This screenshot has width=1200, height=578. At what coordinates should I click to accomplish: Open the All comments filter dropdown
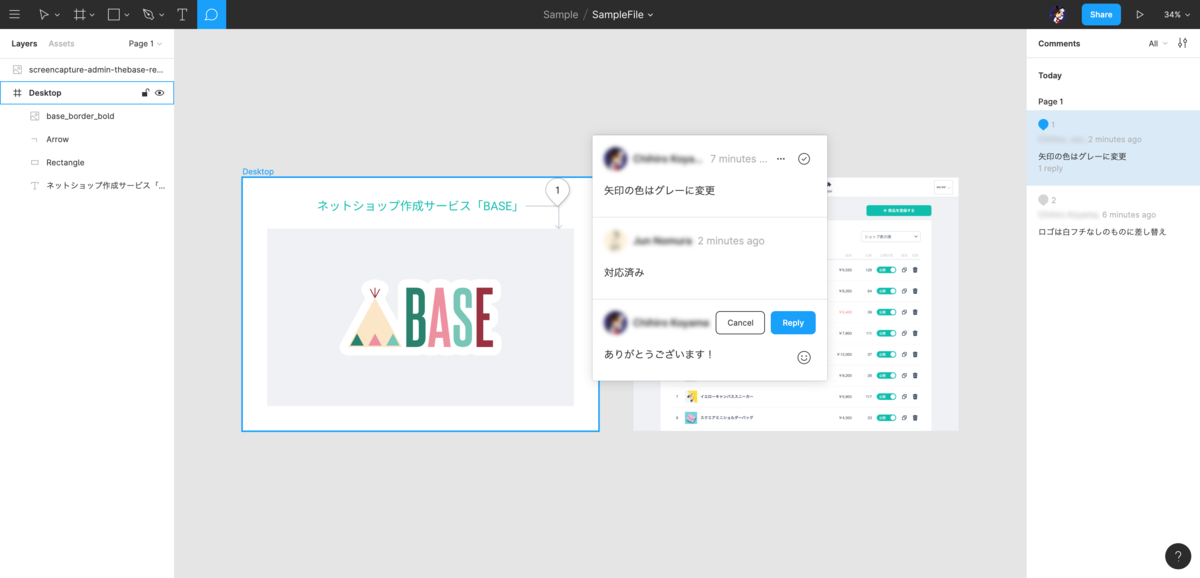pyautogui.click(x=1158, y=44)
